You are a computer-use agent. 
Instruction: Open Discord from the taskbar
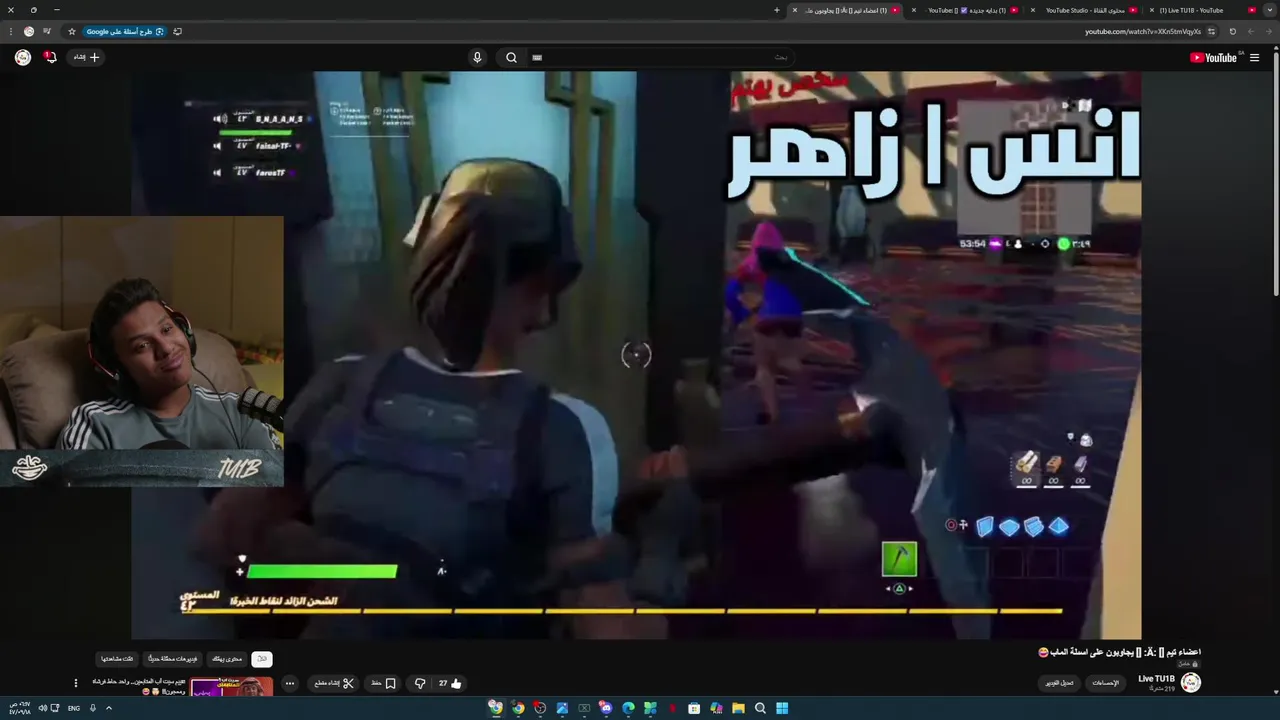click(606, 708)
